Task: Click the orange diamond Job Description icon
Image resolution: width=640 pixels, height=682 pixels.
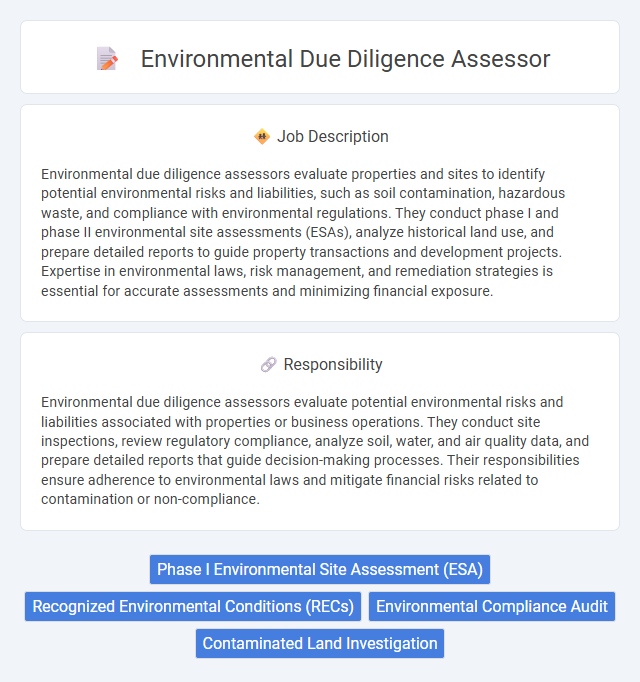Action: [262, 137]
